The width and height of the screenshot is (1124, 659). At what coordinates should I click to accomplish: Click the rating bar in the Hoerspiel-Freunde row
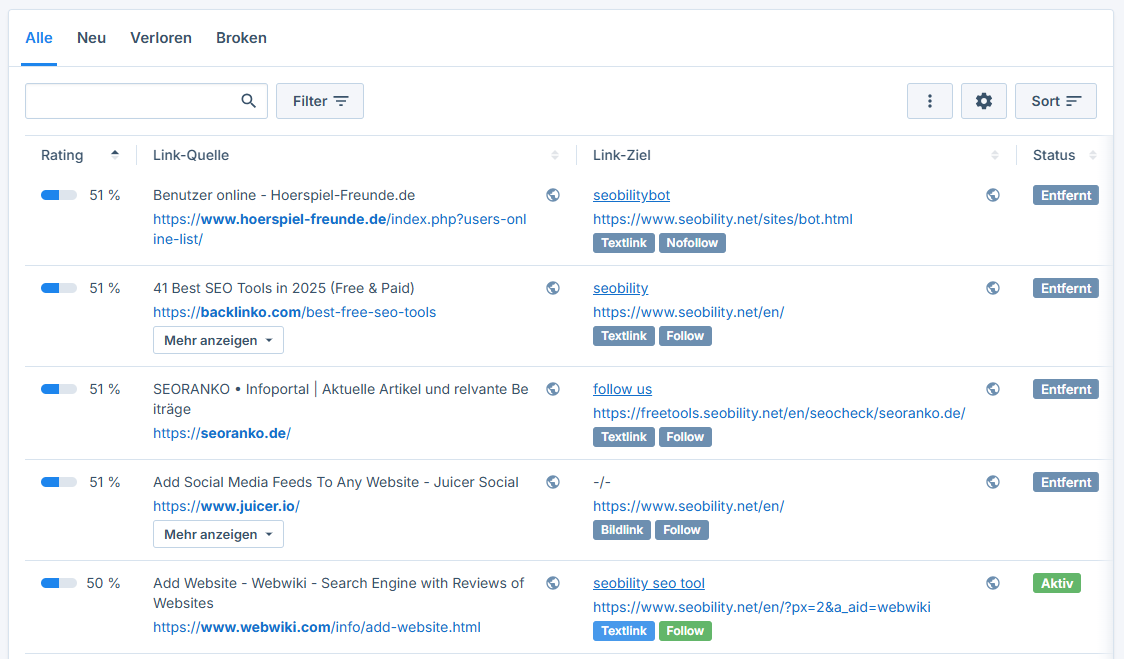click(x=59, y=195)
